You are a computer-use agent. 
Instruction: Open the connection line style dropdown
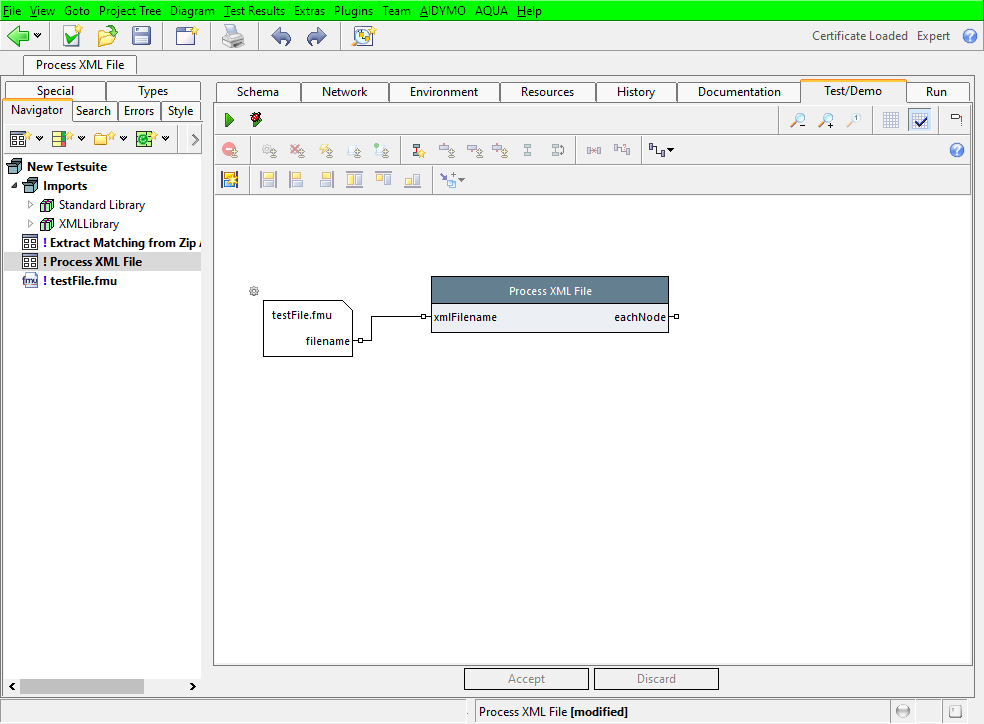661,150
